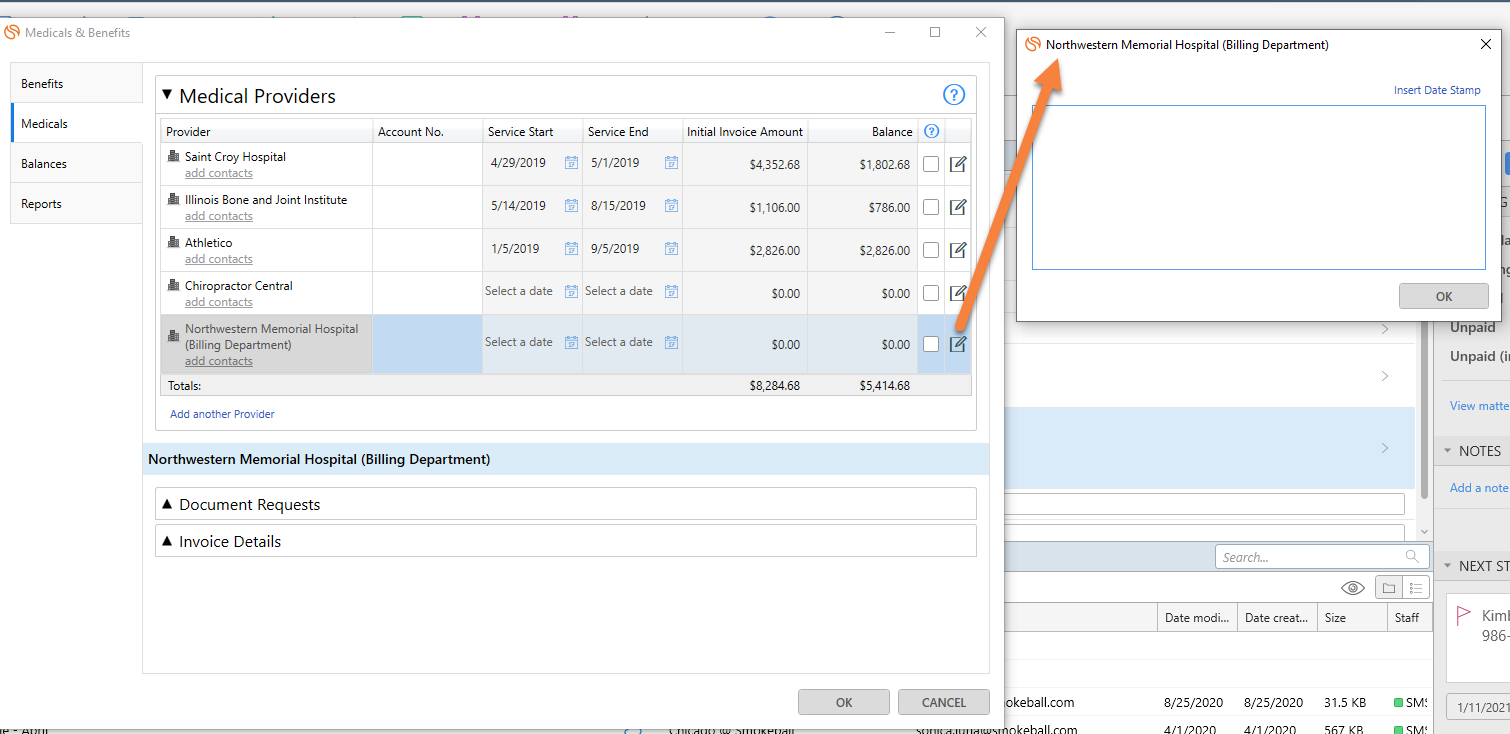The image size is (1510, 734).
Task: Open Service End calendar for Athletico
Action: pyautogui.click(x=671, y=249)
